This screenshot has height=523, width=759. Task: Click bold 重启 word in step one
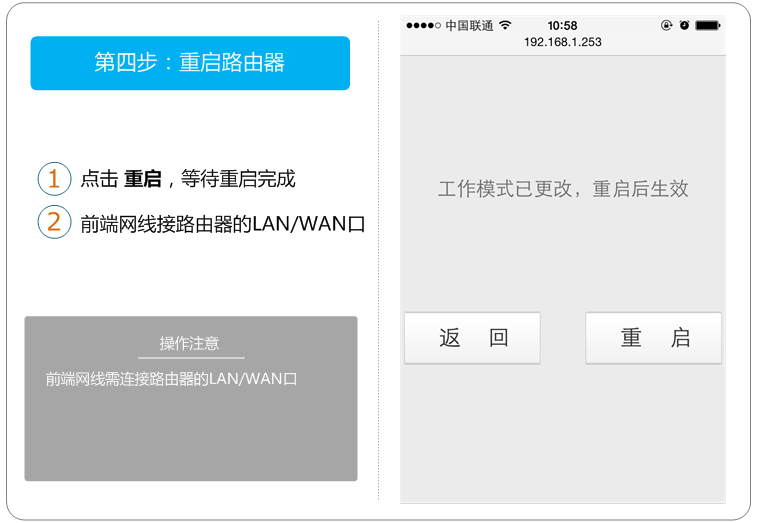[x=142, y=180]
